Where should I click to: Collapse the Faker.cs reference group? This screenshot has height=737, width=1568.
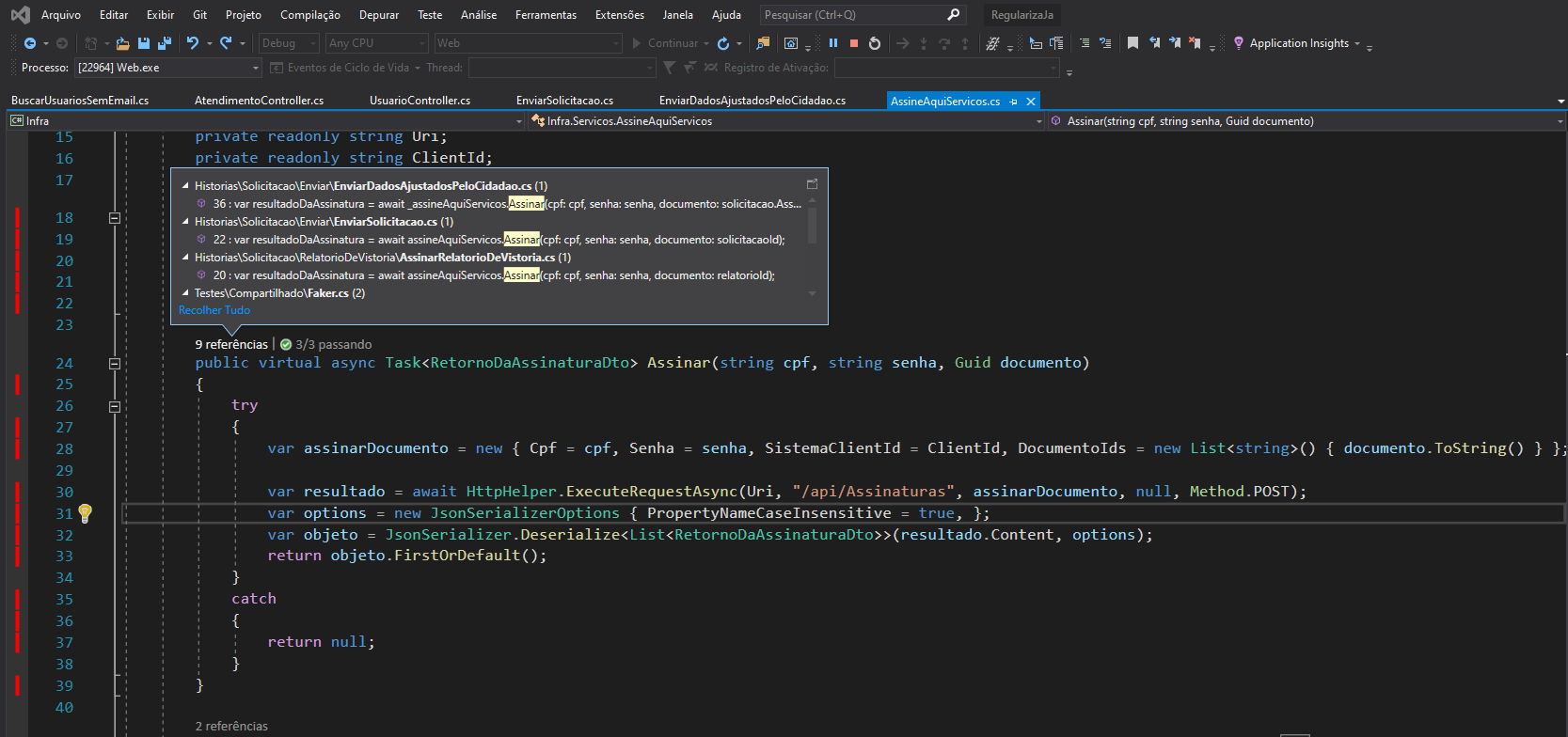[x=185, y=293]
